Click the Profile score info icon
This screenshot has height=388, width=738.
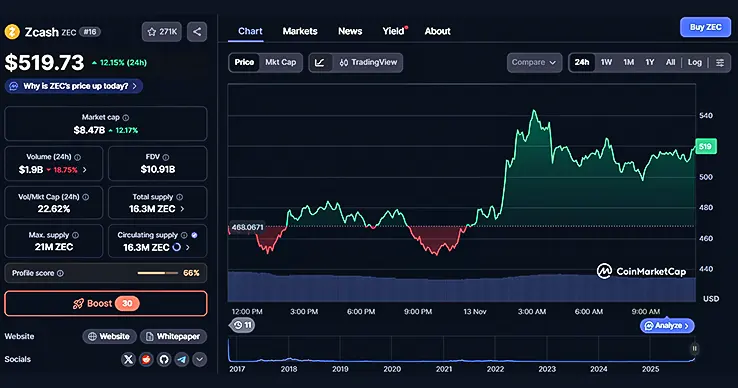pyautogui.click(x=60, y=273)
